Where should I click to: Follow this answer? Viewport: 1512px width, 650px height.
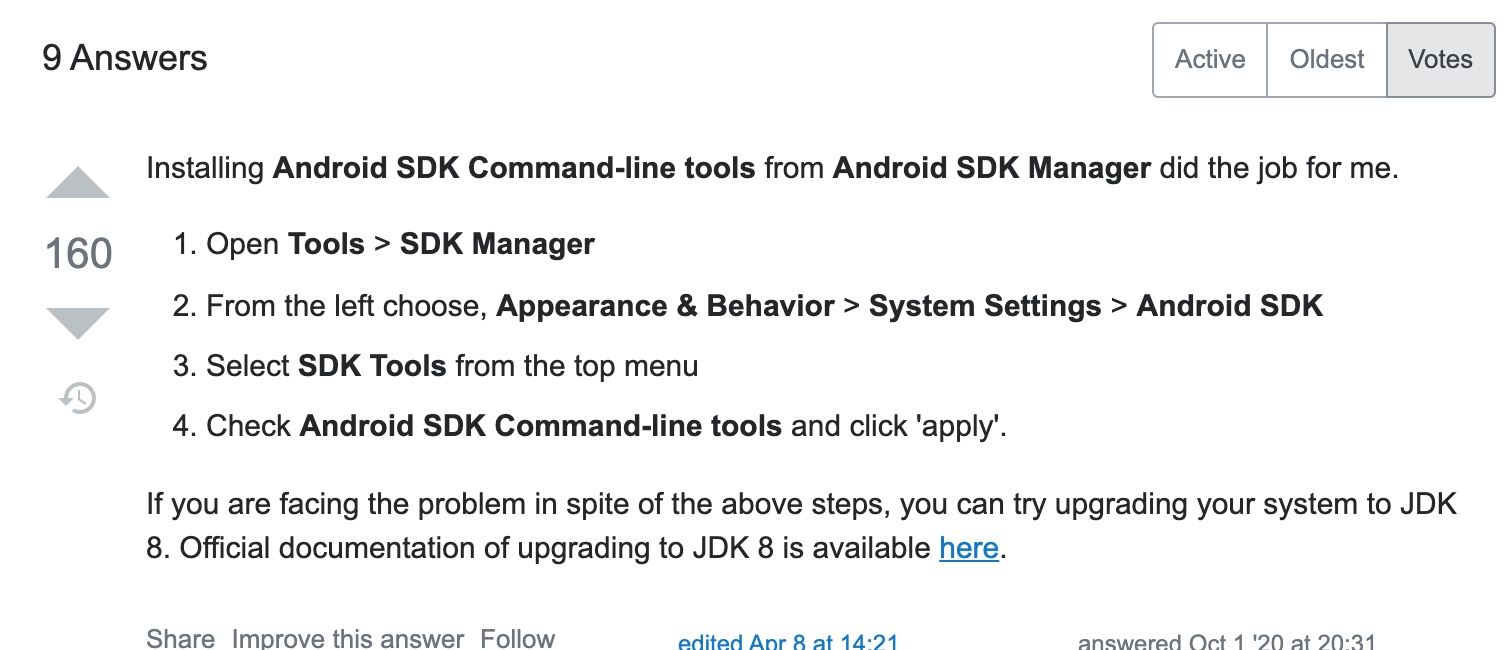(517, 638)
